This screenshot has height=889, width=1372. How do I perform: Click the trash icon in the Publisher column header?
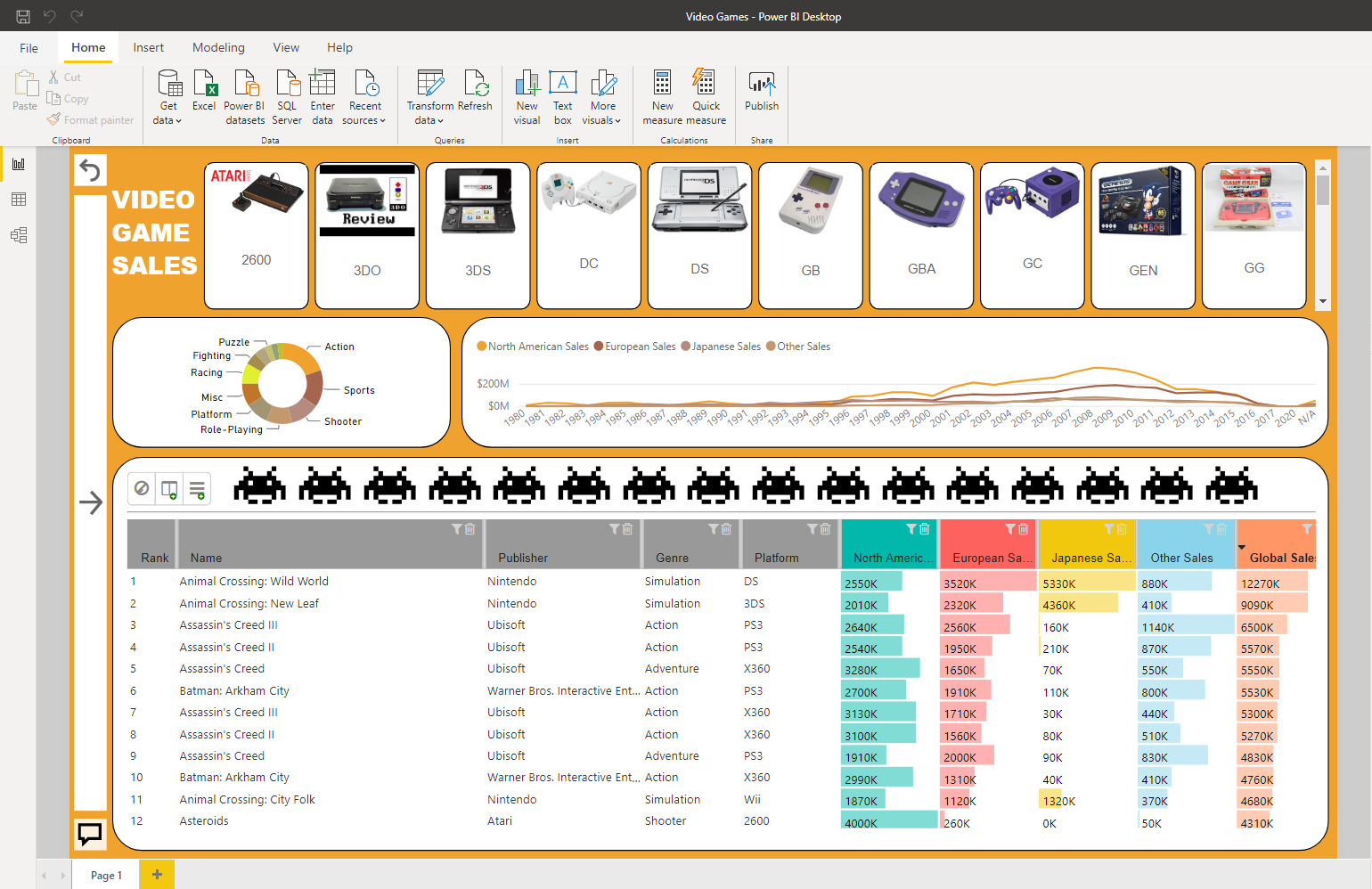pos(627,529)
